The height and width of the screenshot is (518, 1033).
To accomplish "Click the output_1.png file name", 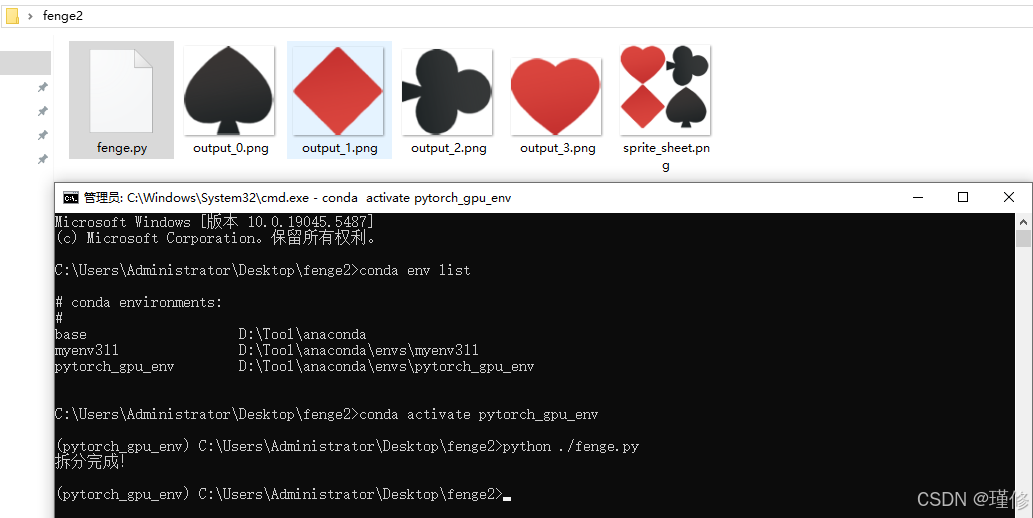I will click(340, 148).
